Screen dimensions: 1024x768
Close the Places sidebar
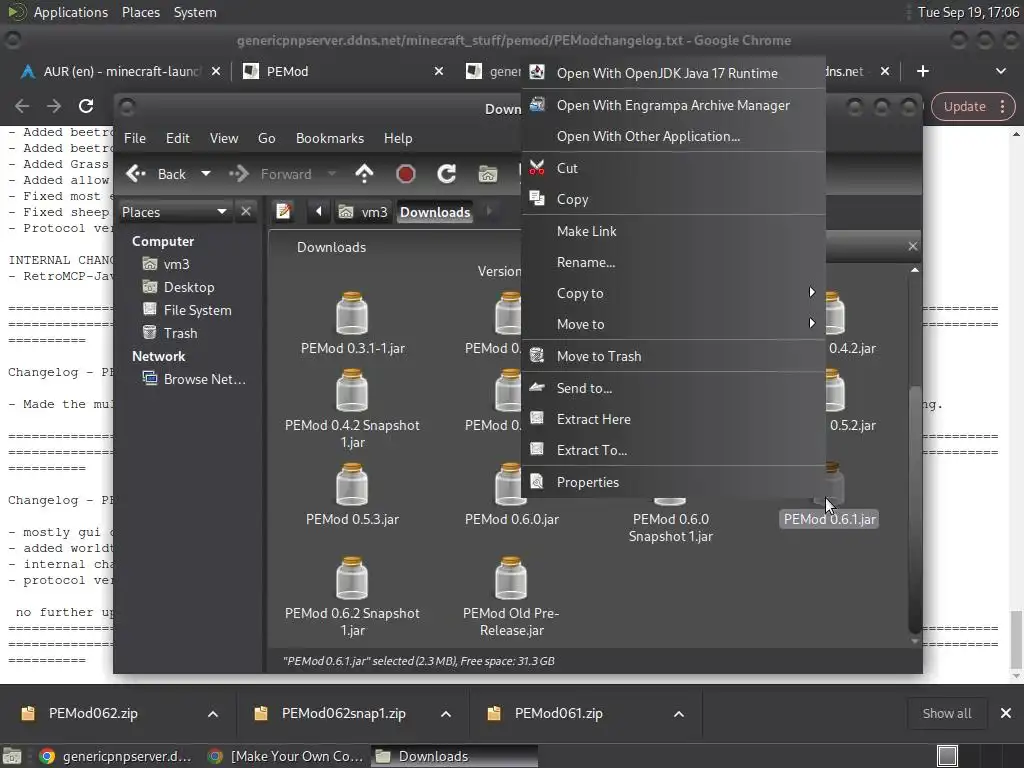pyautogui.click(x=246, y=212)
